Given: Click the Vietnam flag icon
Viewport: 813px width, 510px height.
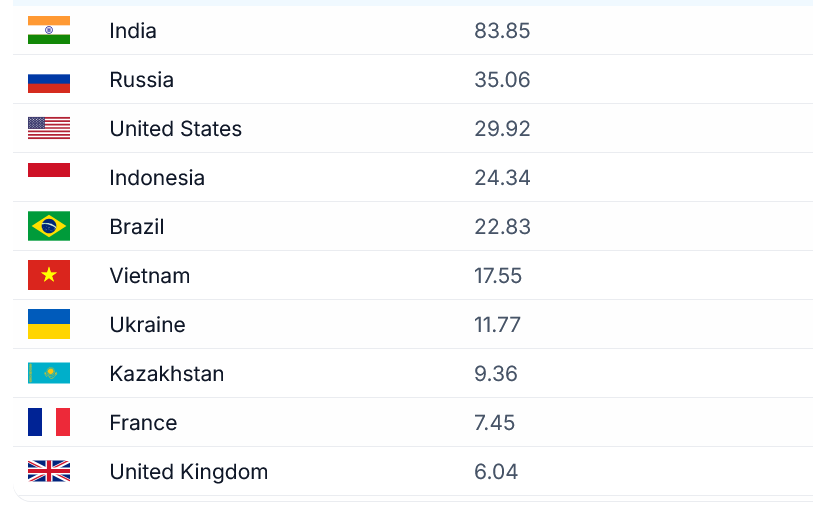Looking at the screenshot, I should point(49,276).
